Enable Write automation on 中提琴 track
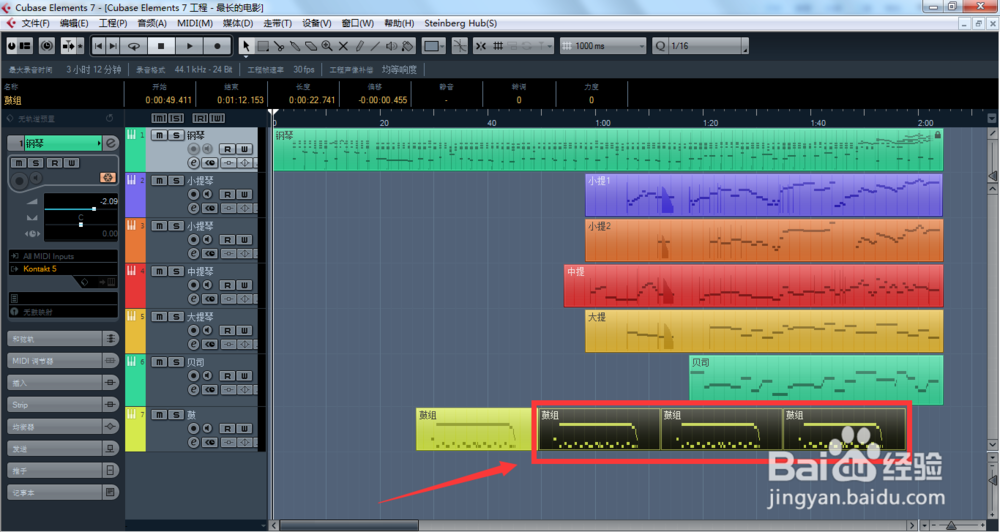The width and height of the screenshot is (1000, 532). [244, 285]
